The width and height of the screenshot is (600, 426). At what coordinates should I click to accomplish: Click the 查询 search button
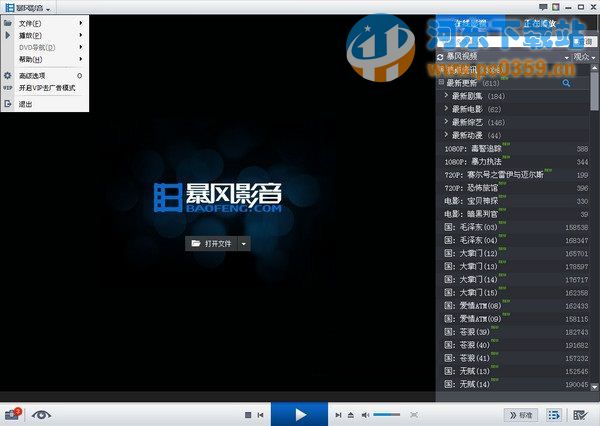click(x=584, y=41)
